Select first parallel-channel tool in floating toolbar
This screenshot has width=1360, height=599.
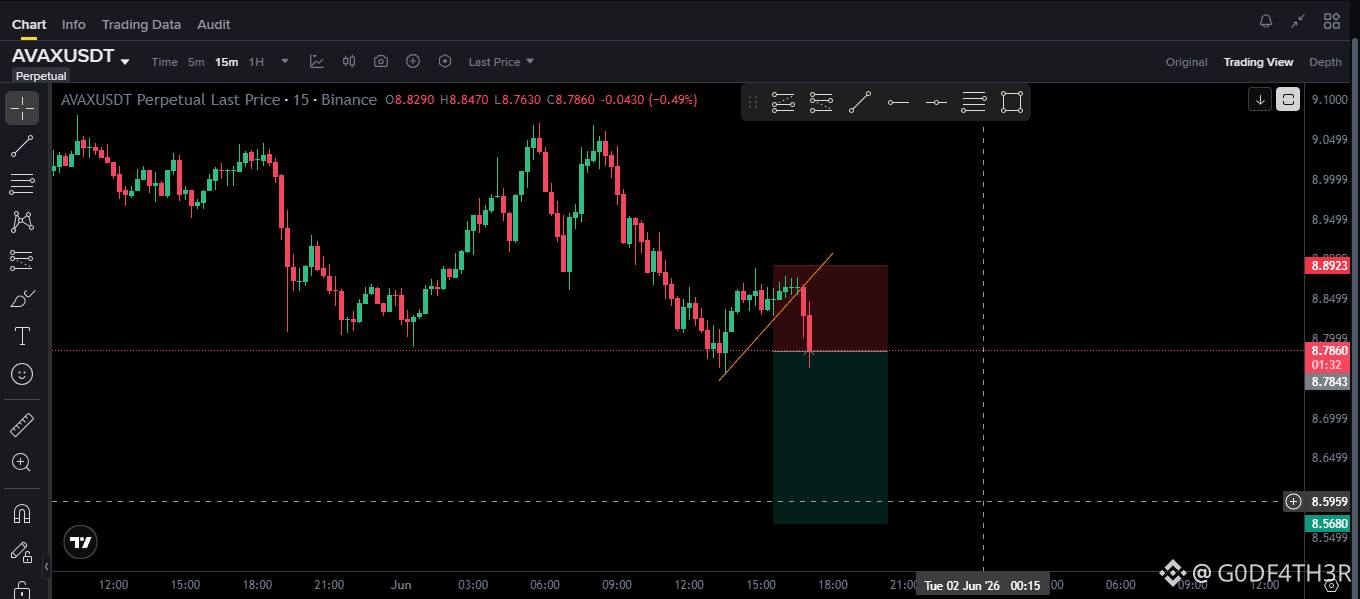[x=783, y=102]
